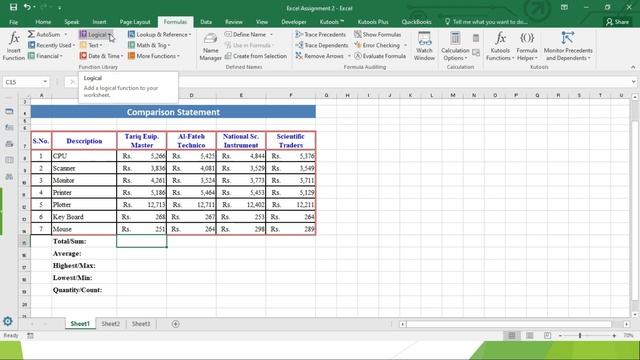Save the workbook from quick access toolbar
Screen dimensions: 640x360
[13, 7]
